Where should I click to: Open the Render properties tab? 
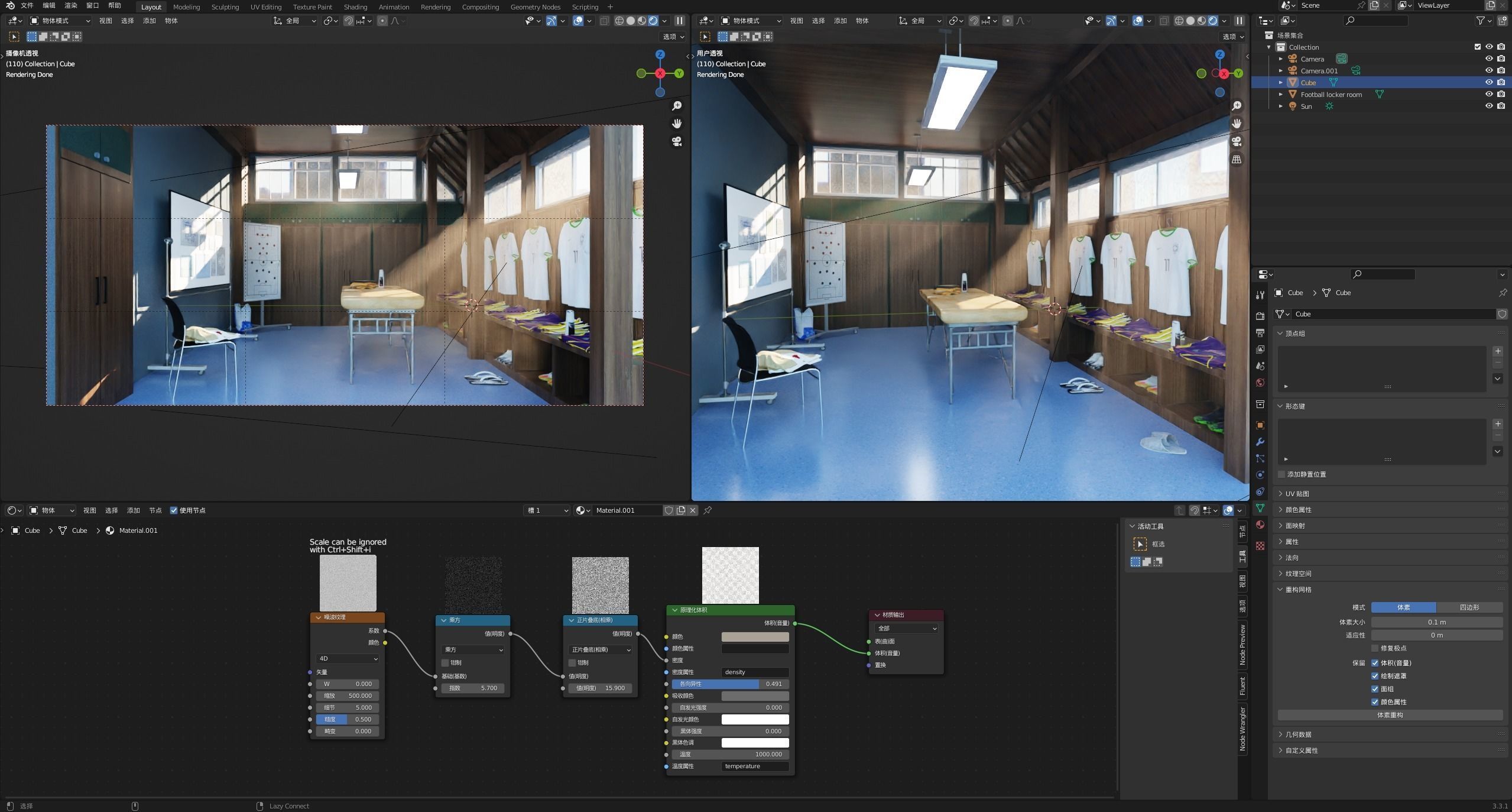(1260, 316)
